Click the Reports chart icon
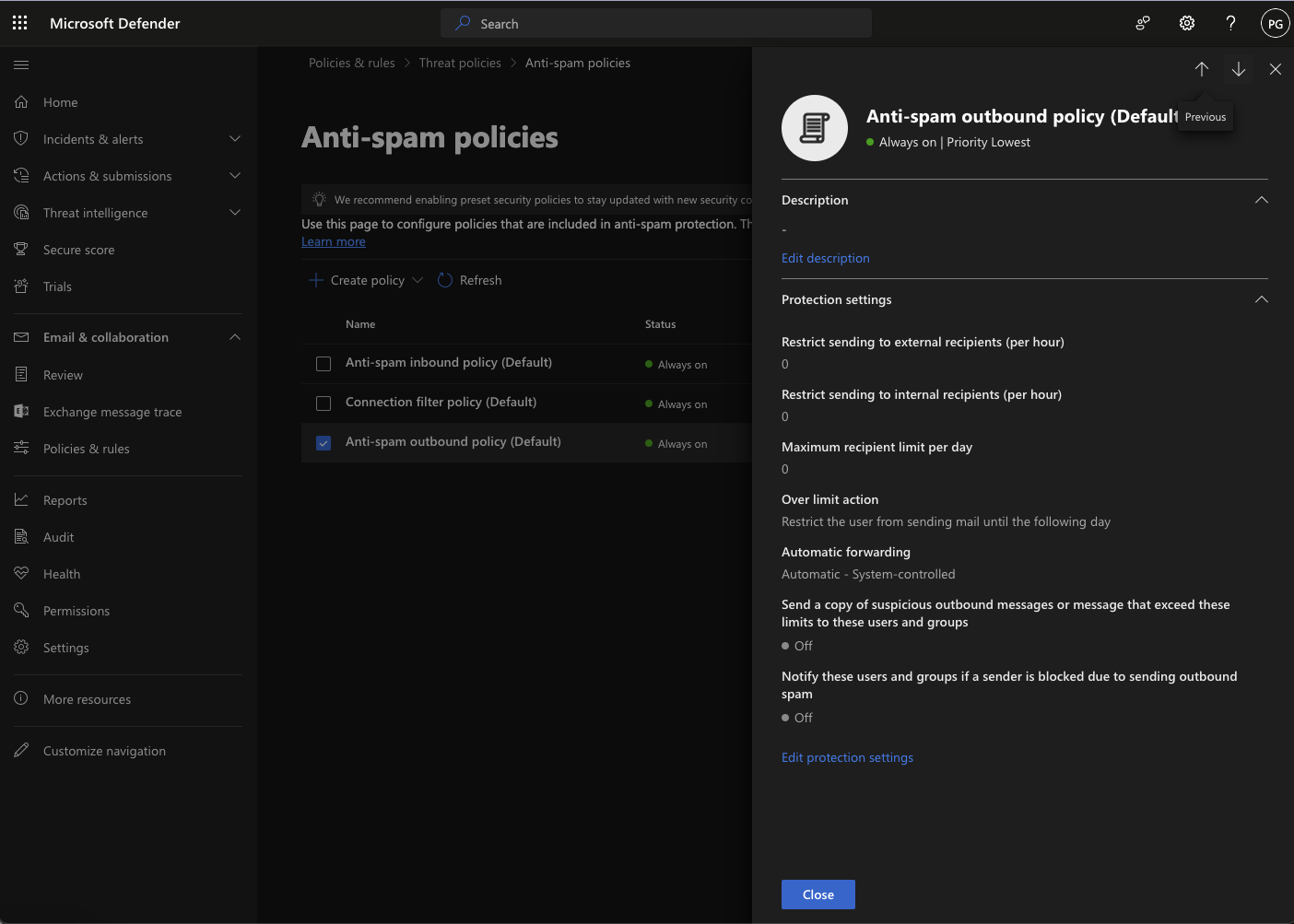1294x924 pixels. pyautogui.click(x=21, y=500)
